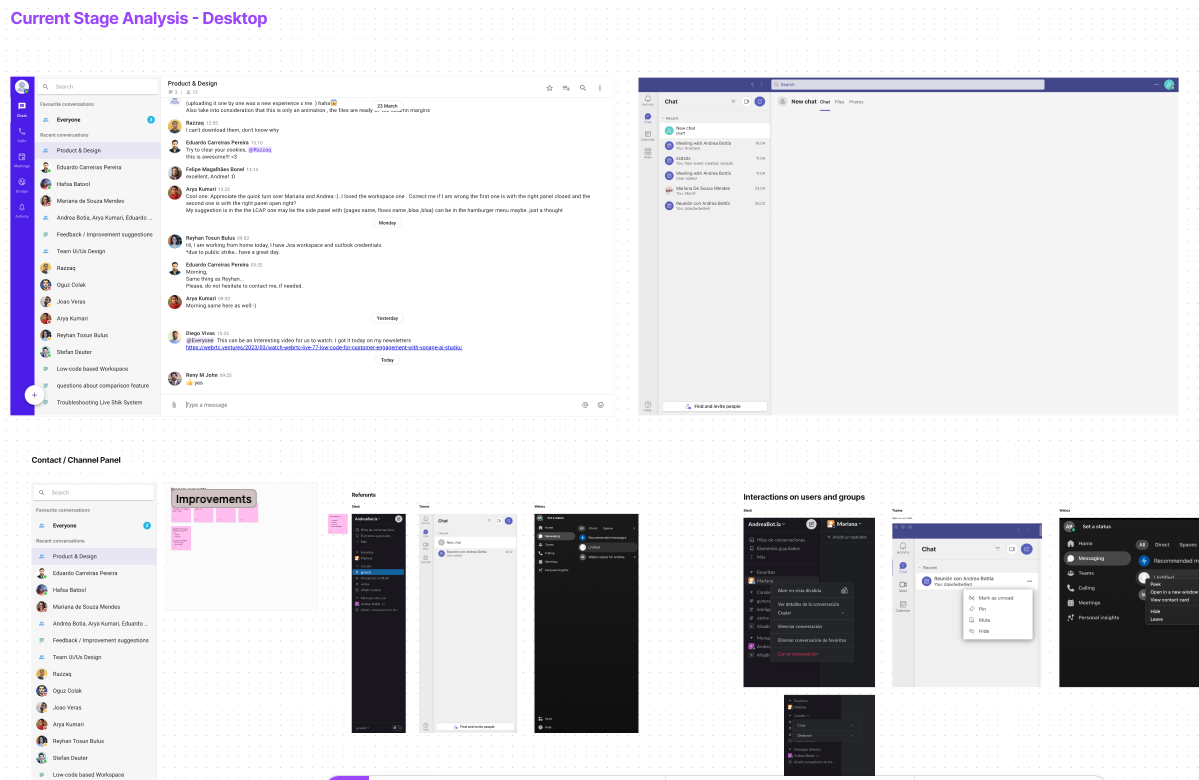The width and height of the screenshot is (1199, 780).
Task: Switch to Files tab in large Teams mockup
Action: (840, 102)
